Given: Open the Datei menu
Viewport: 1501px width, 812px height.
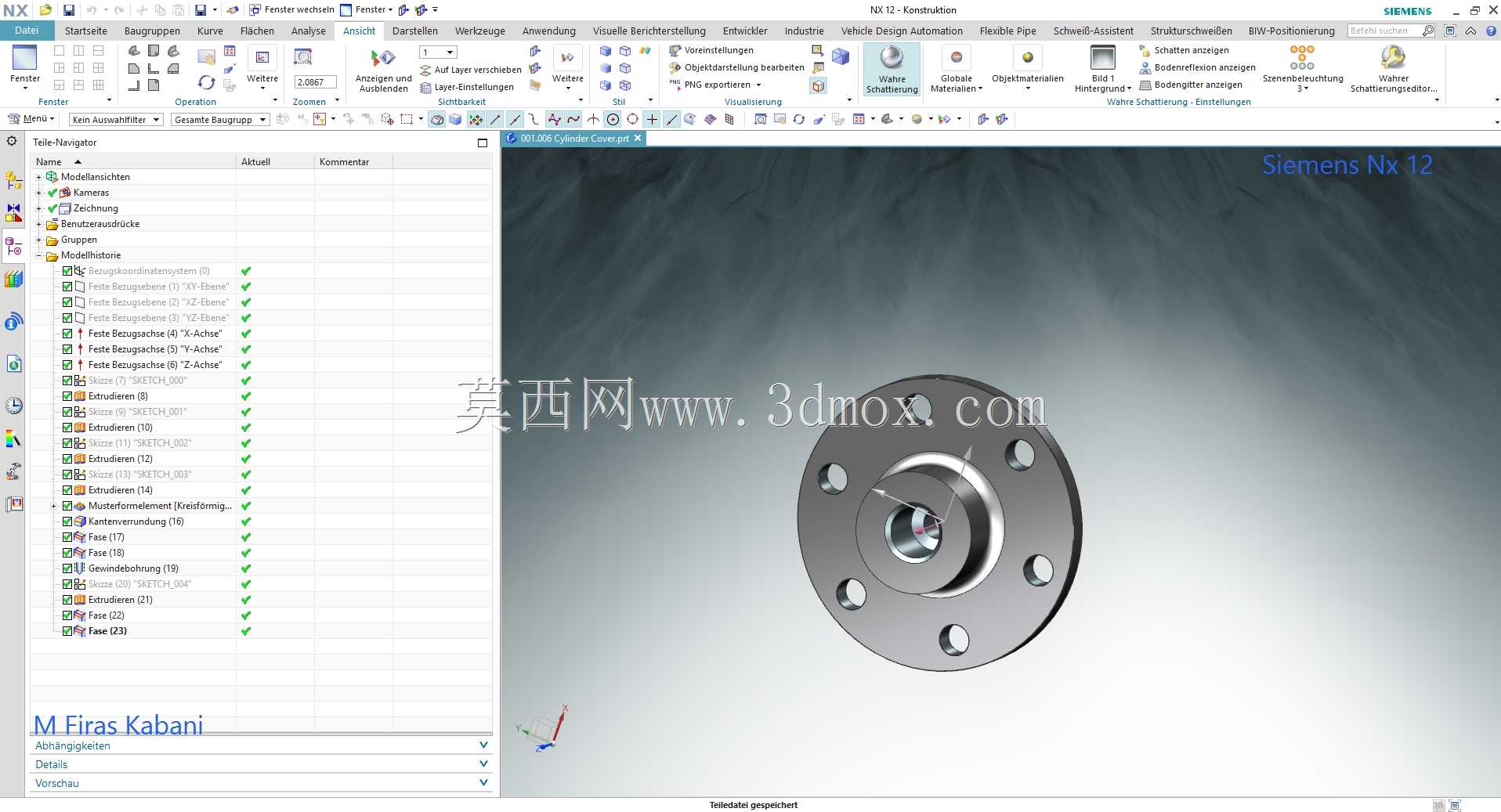Looking at the screenshot, I should pos(27,31).
